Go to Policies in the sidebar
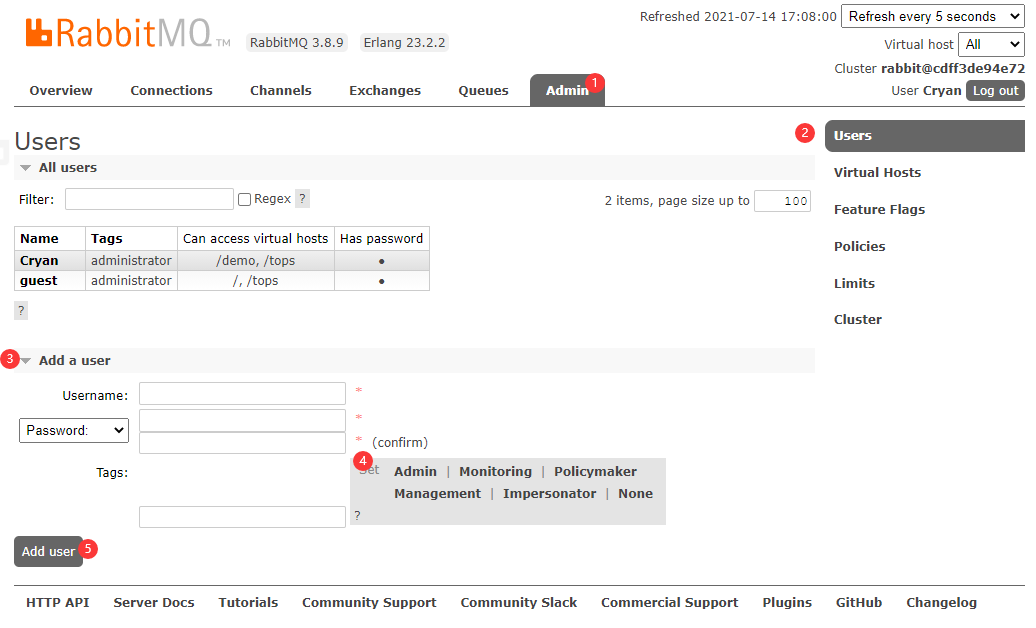Screen dimensions: 1036x628 (x=860, y=247)
